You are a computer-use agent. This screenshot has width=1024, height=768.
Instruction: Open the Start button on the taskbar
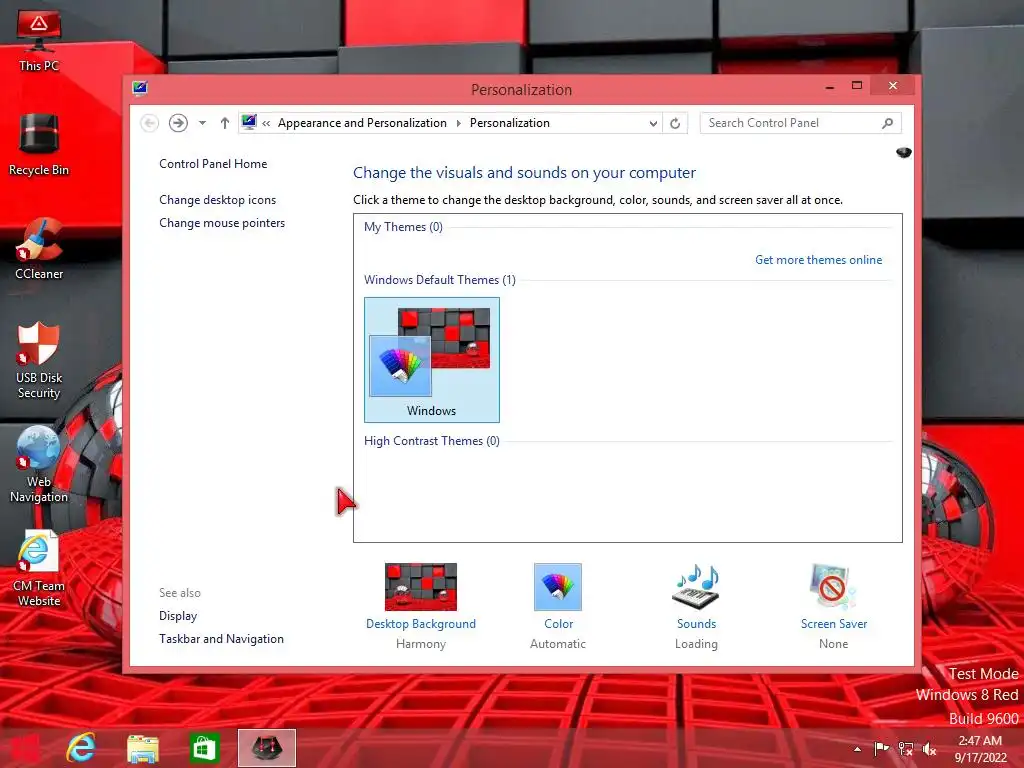click(x=24, y=748)
